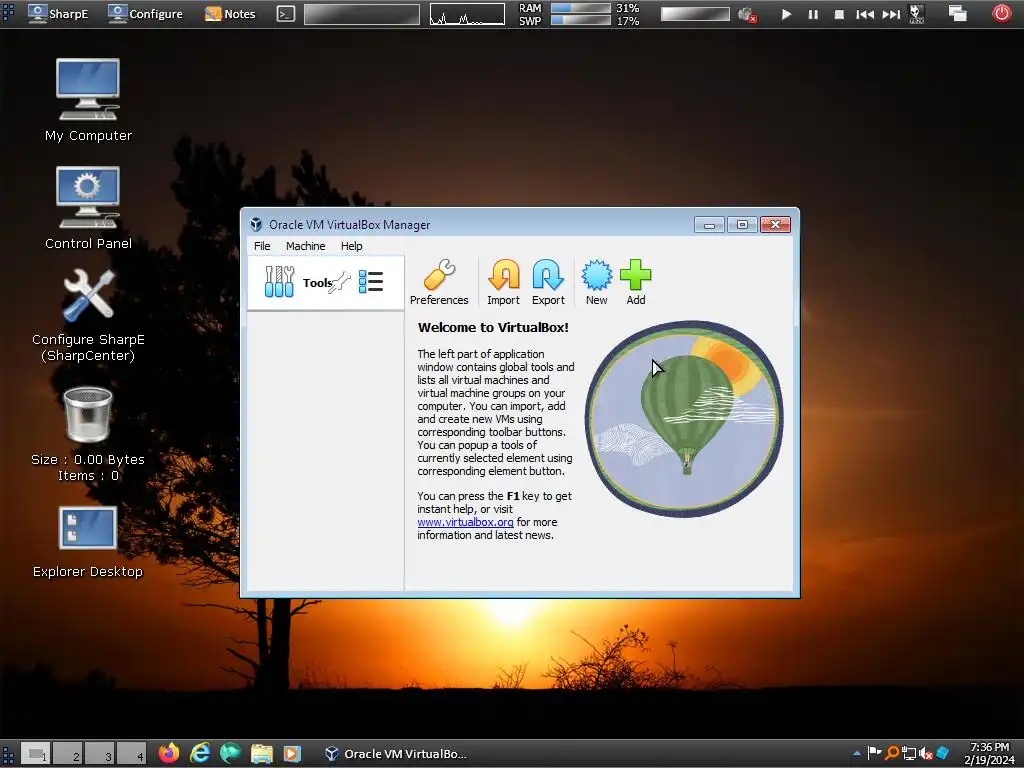Image resolution: width=1024 pixels, height=768 pixels.
Task: Click the muted mixer icon in top bar
Action: click(x=746, y=14)
